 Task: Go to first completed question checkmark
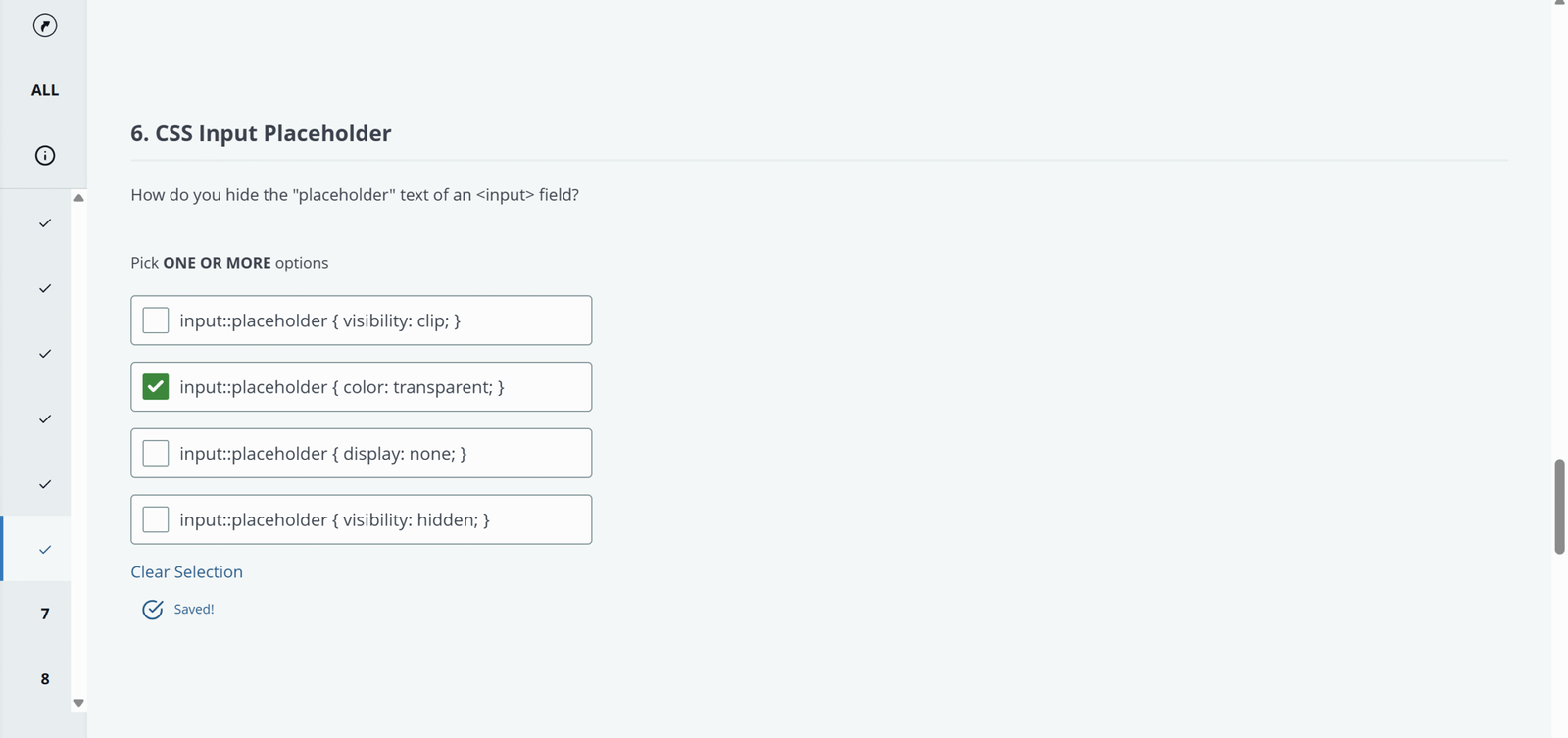click(45, 223)
